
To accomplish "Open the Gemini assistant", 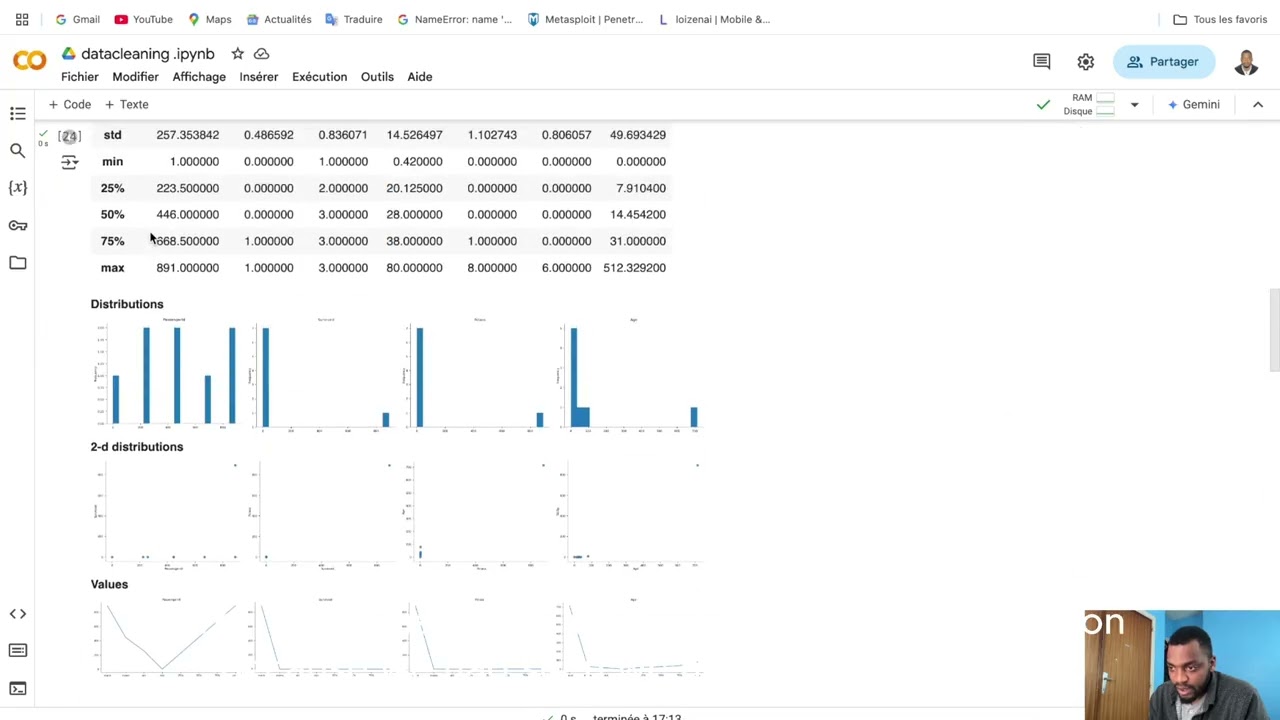I will (x=1194, y=104).
